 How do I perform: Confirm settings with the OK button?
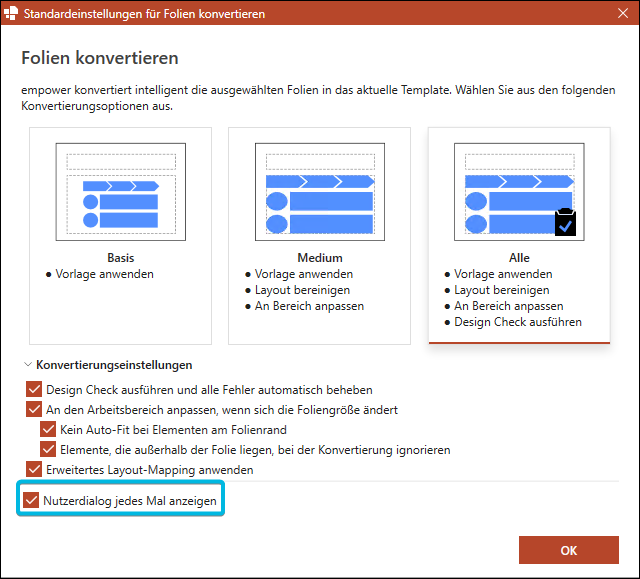(569, 550)
